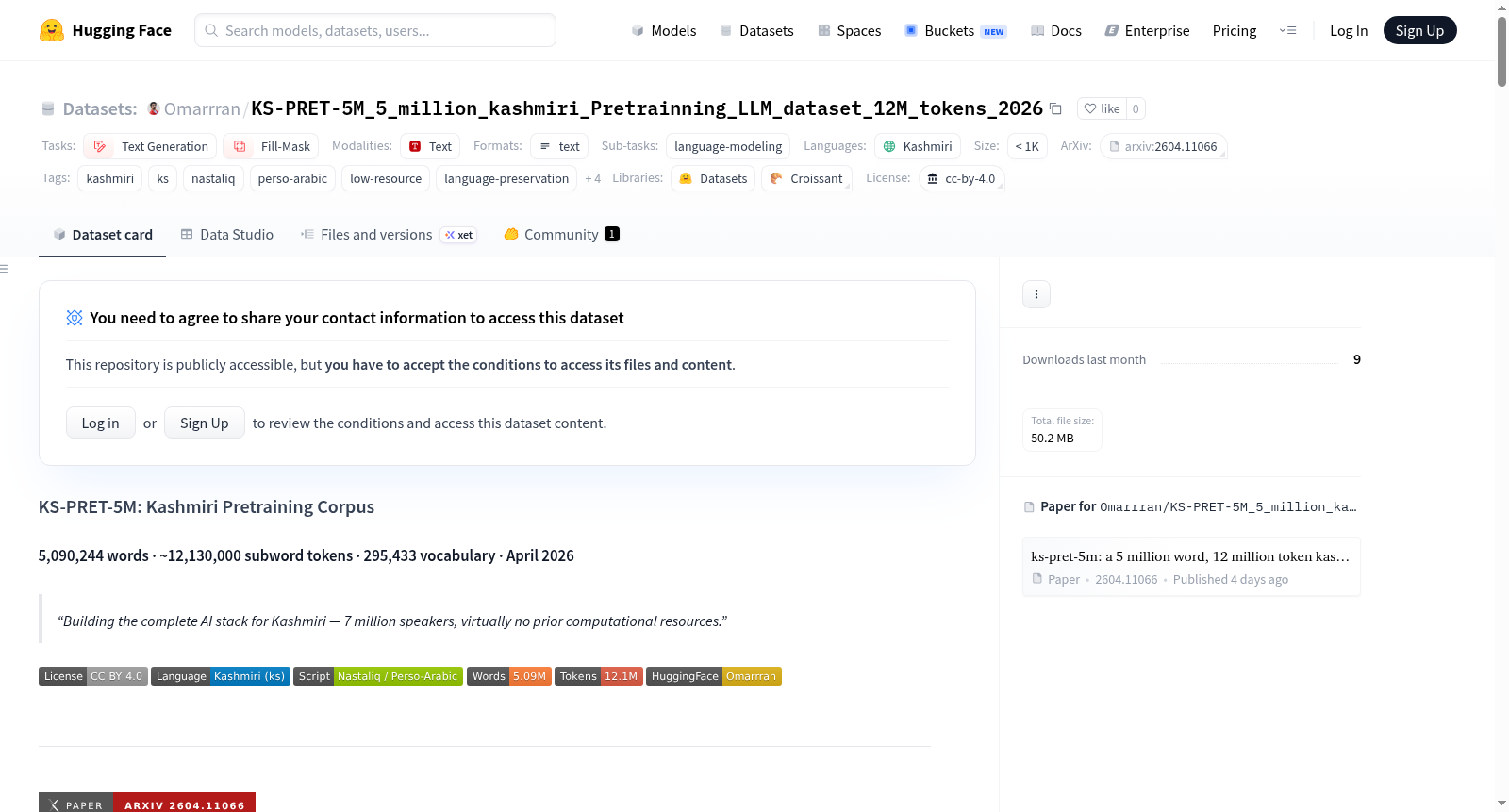The width and height of the screenshot is (1509, 812).
Task: Select the Text modality tag
Action: [x=430, y=146]
